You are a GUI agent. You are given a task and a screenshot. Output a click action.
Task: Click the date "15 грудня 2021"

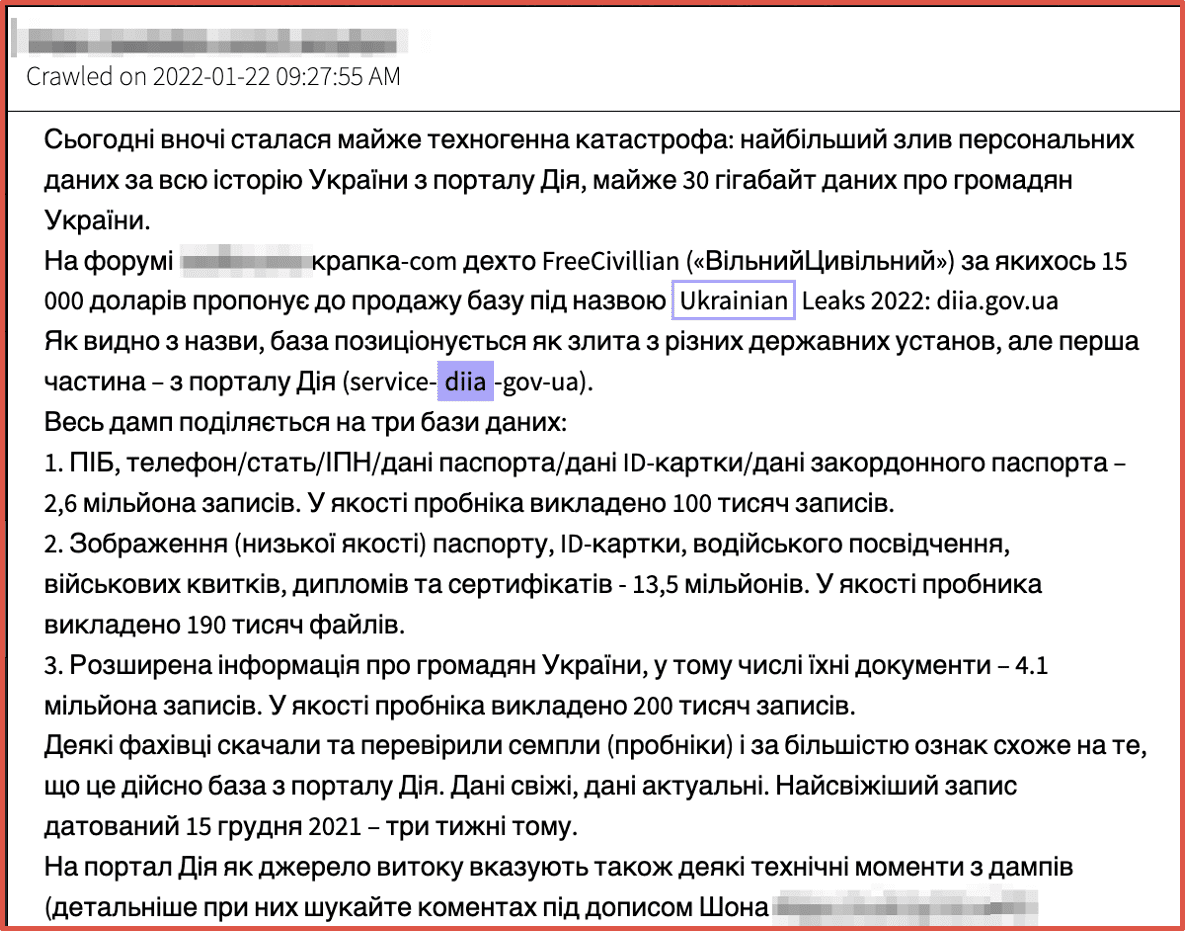coord(274,827)
